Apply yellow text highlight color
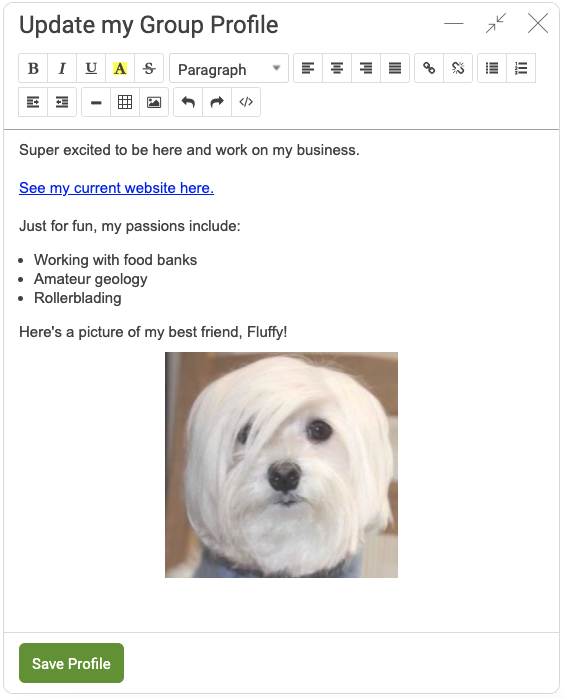Screen dimensions: 564x698 pyautogui.click(x=120, y=68)
